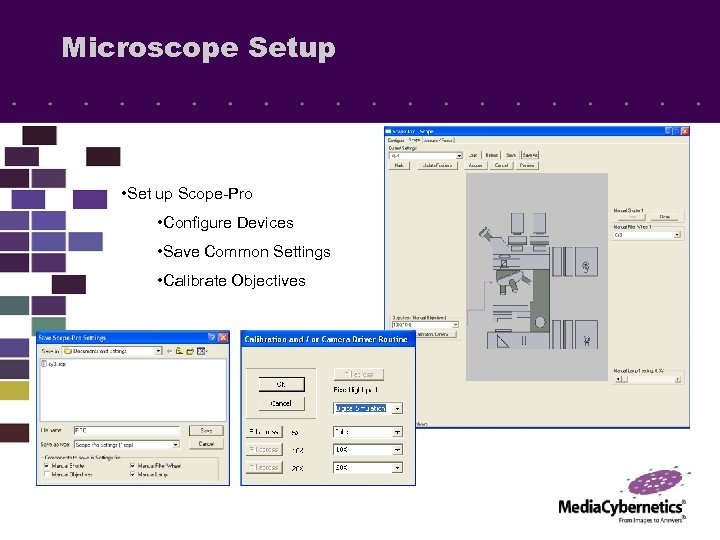Click Cancel in the Calibration dialog

tap(281, 404)
